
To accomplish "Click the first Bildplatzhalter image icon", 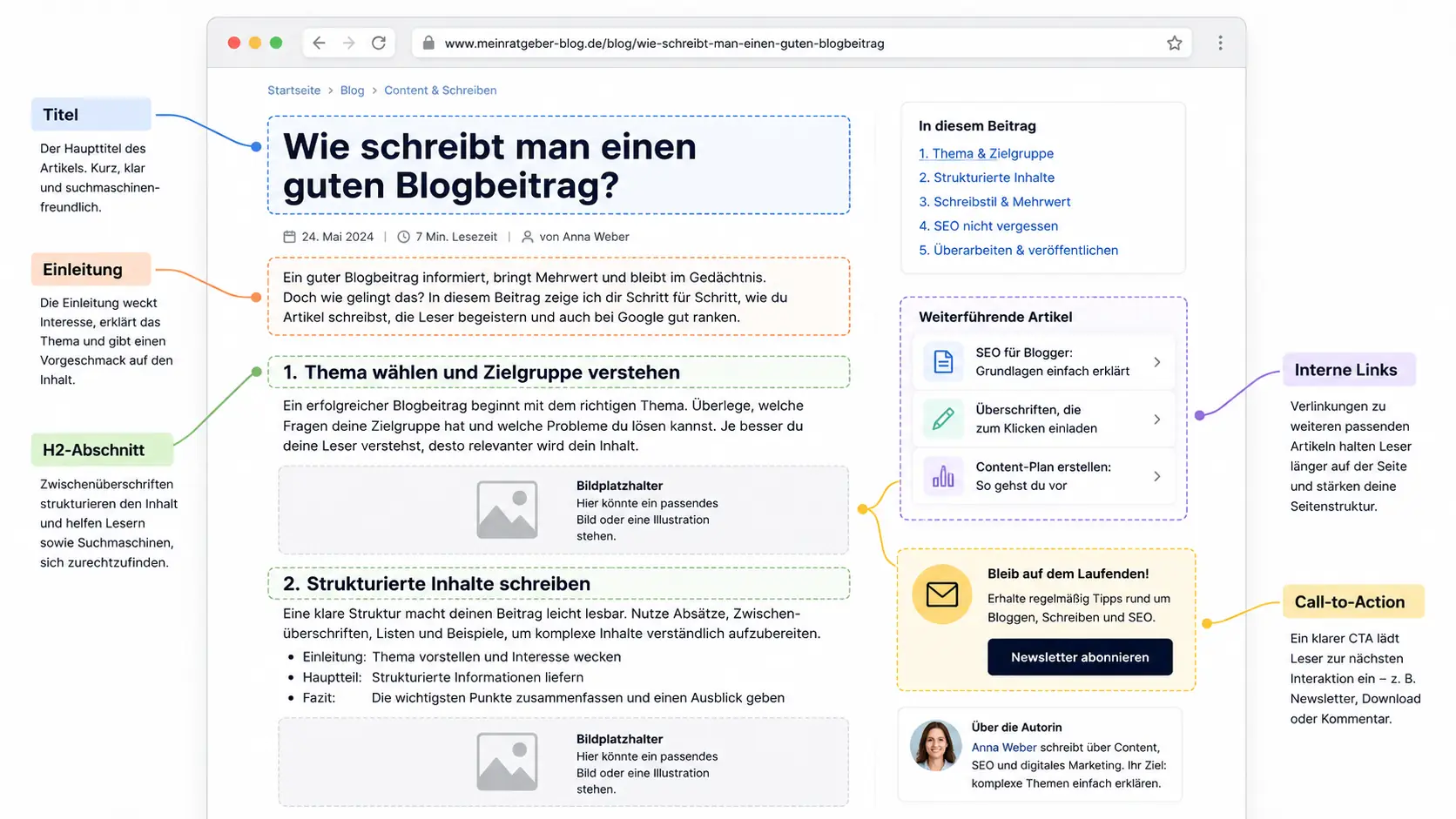I will (507, 509).
